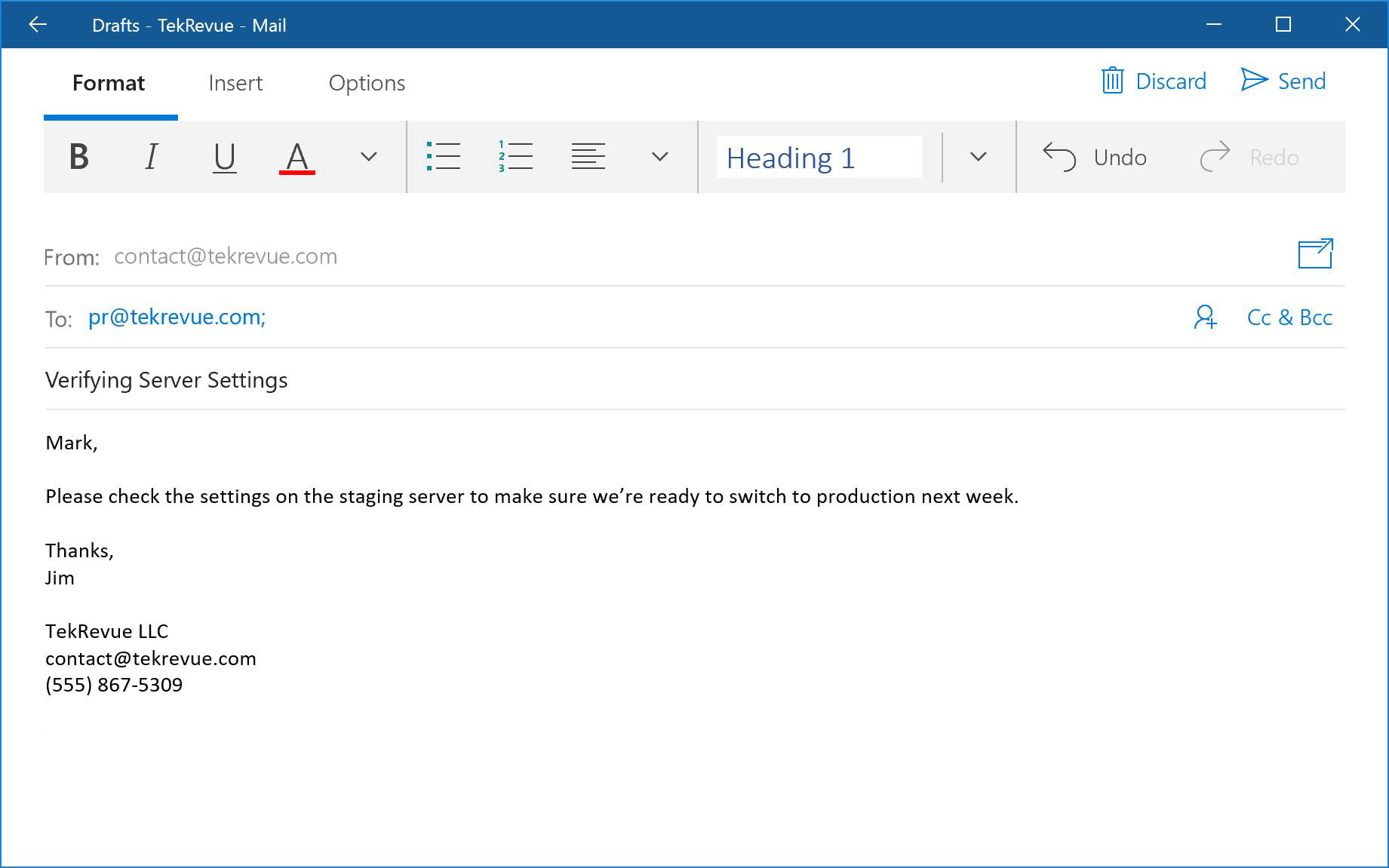Click the signature line 'TekRevue LLC'
Image resolution: width=1389 pixels, height=868 pixels.
point(106,631)
